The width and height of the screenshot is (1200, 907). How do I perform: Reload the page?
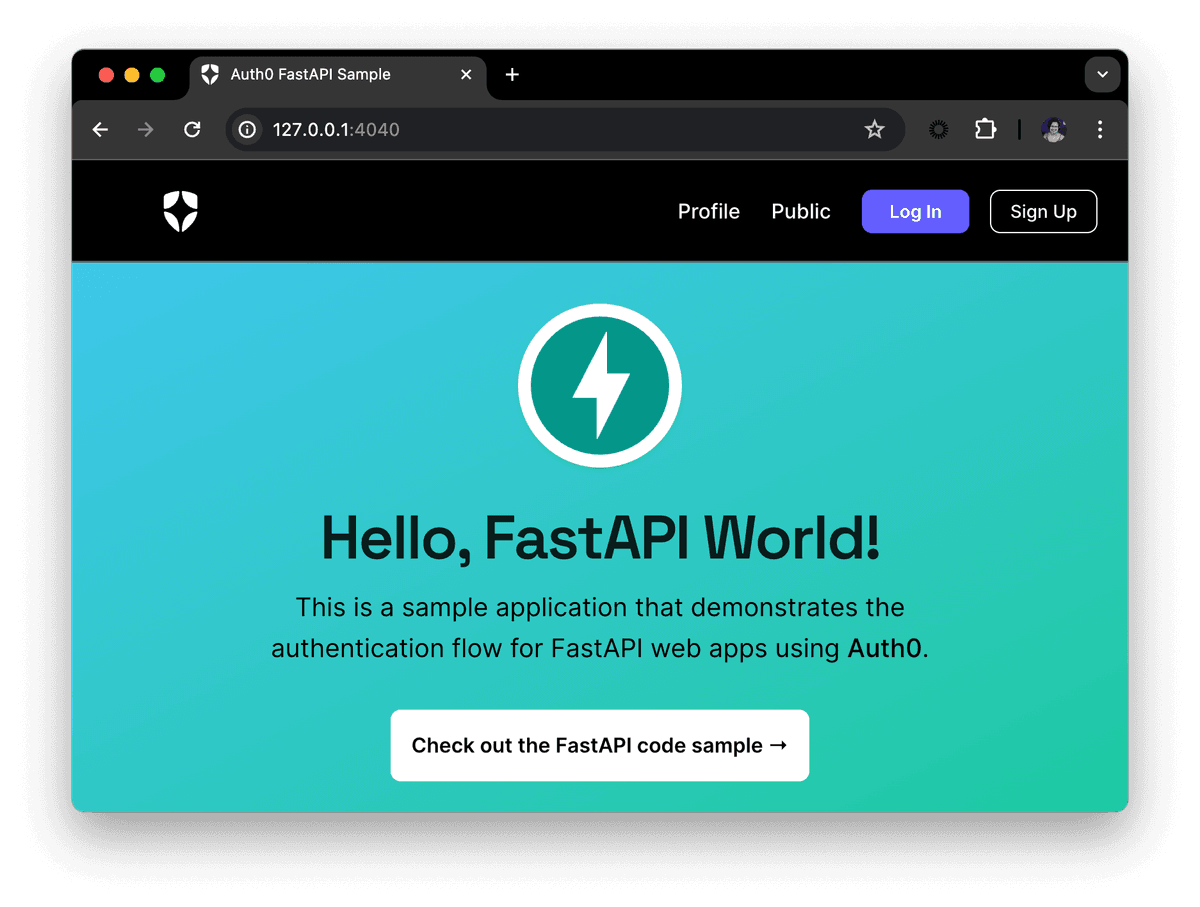point(192,129)
